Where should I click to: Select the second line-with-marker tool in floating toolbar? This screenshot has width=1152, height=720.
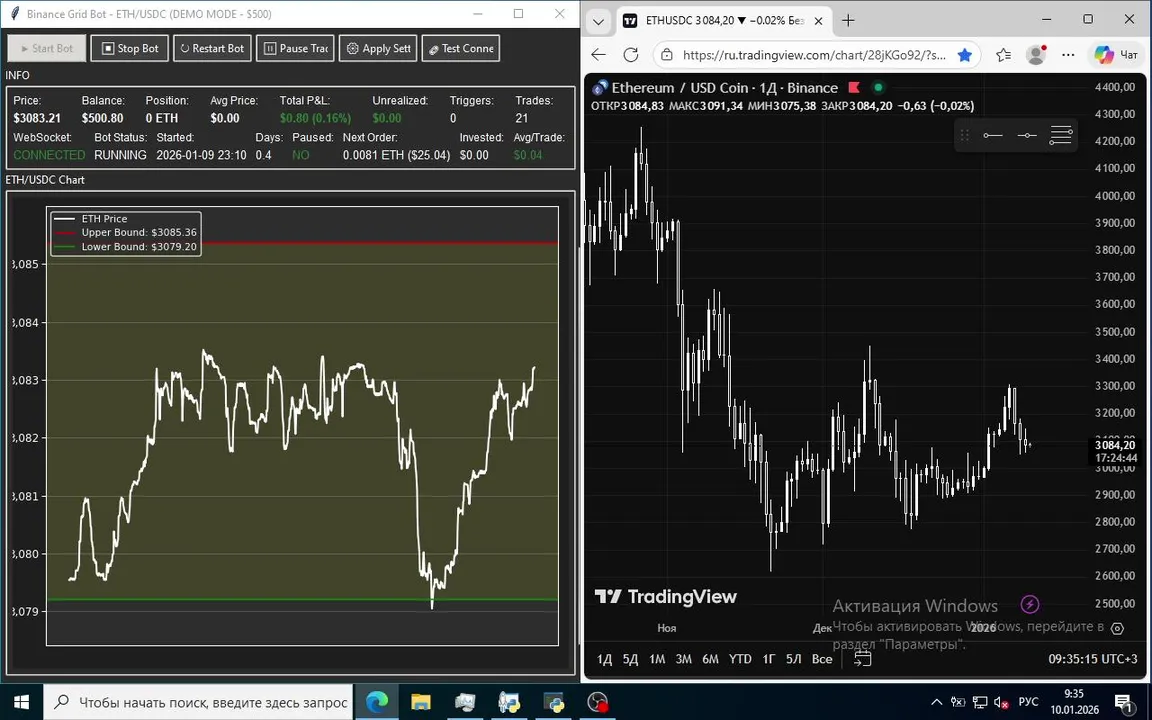click(1027, 135)
